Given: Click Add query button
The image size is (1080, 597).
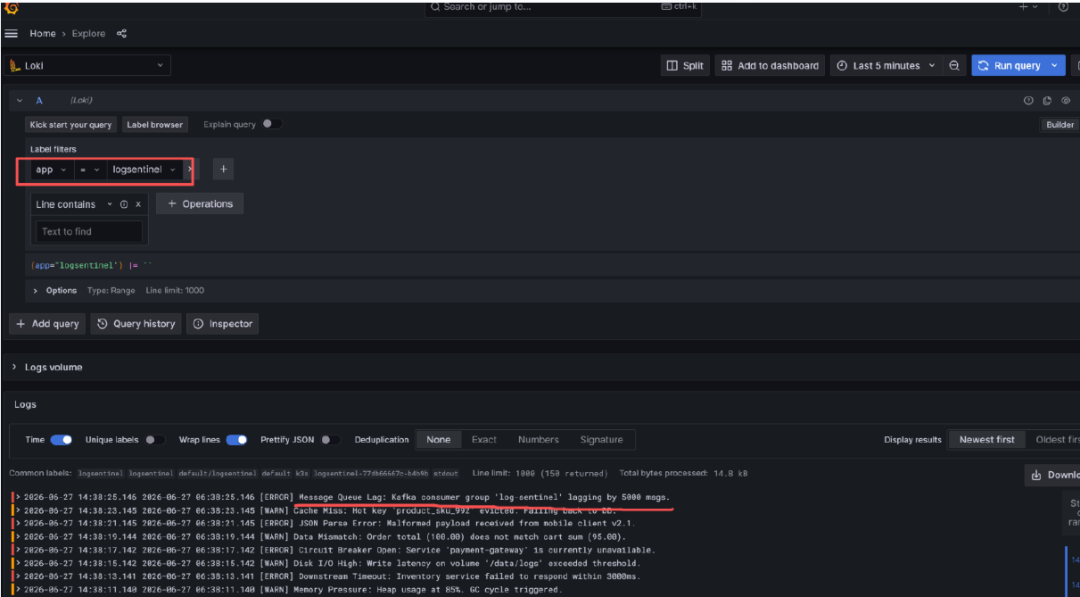Looking at the screenshot, I should (x=48, y=324).
